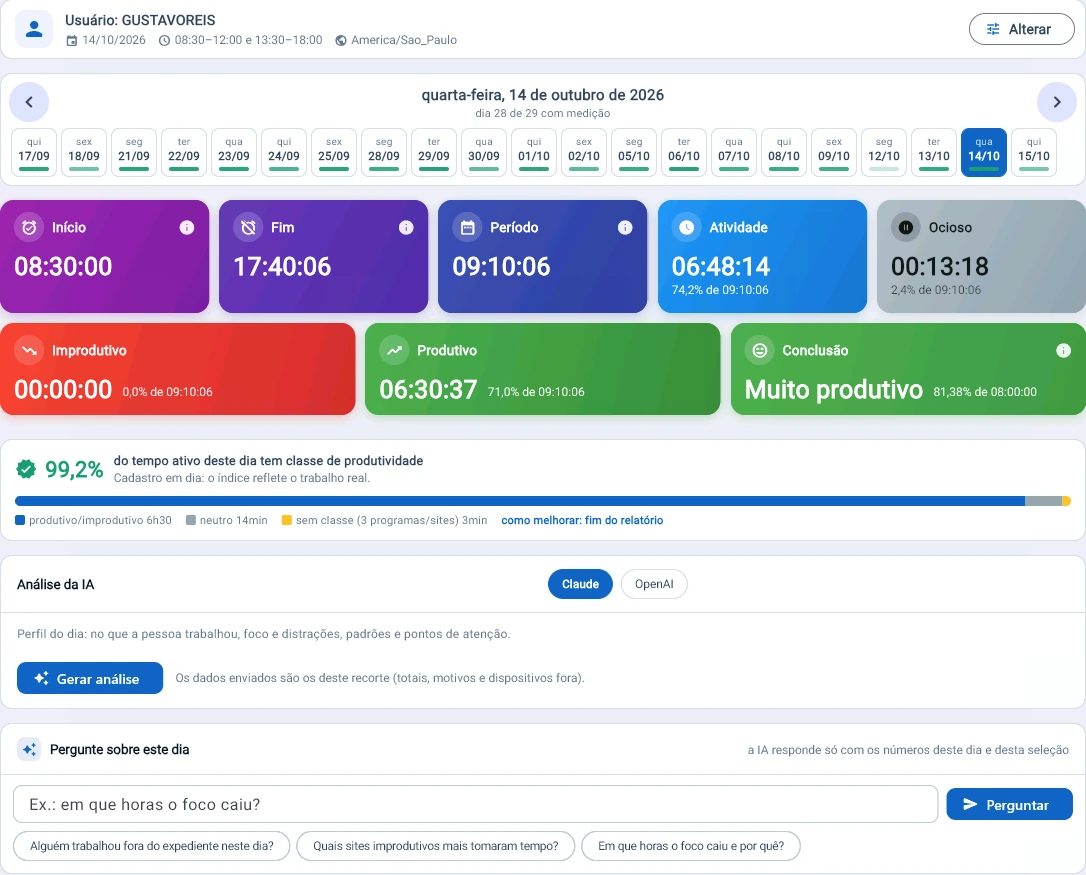The image size is (1086, 875).
Task: Select the day ter 13/10
Action: click(x=934, y=152)
